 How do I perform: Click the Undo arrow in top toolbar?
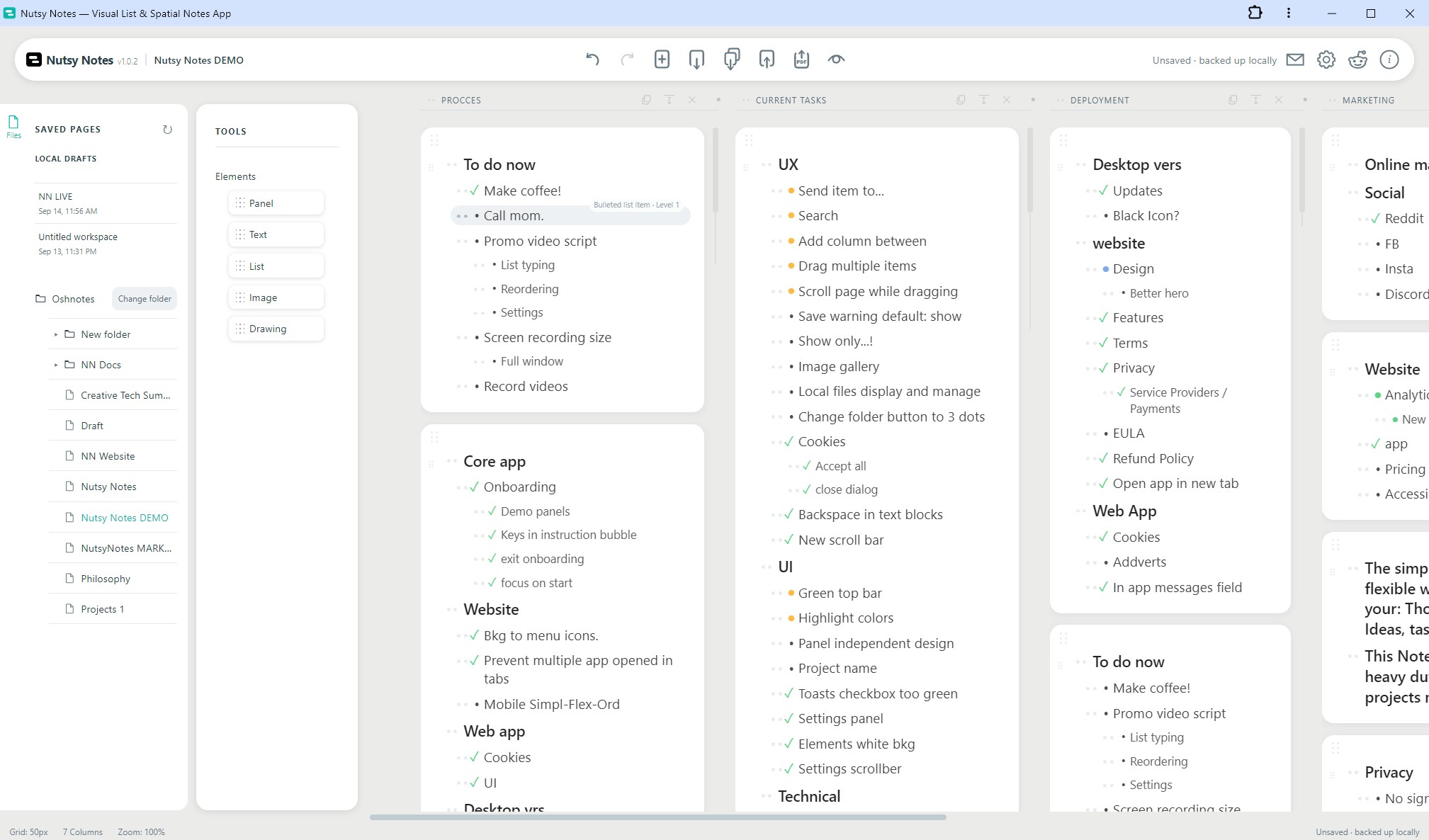592,59
